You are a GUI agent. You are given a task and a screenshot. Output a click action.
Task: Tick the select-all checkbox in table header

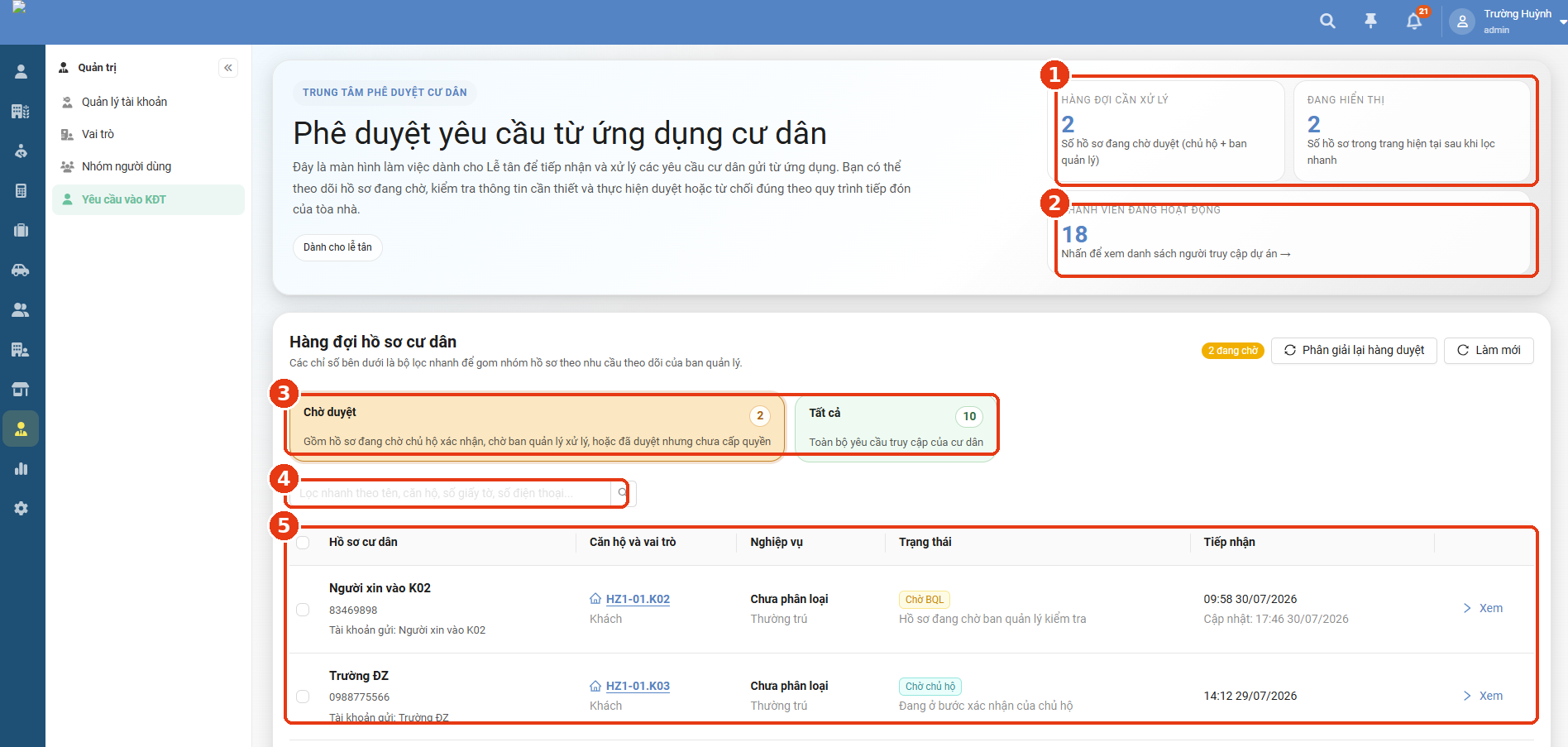point(303,543)
